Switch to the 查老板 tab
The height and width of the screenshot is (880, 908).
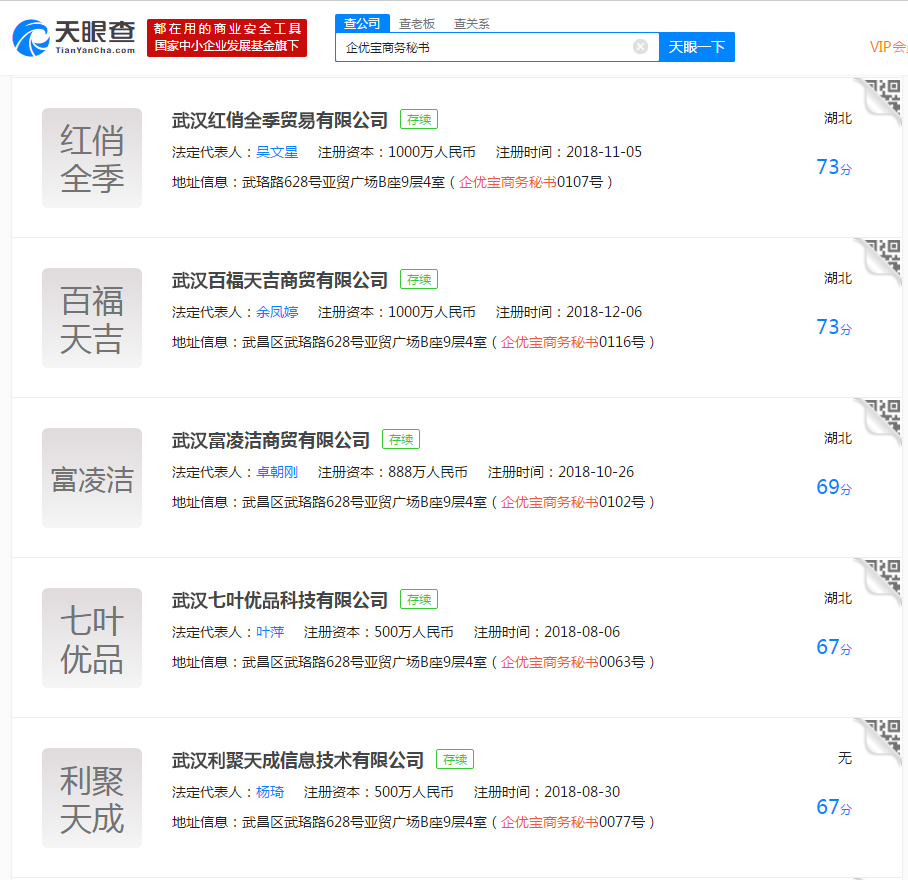(416, 23)
